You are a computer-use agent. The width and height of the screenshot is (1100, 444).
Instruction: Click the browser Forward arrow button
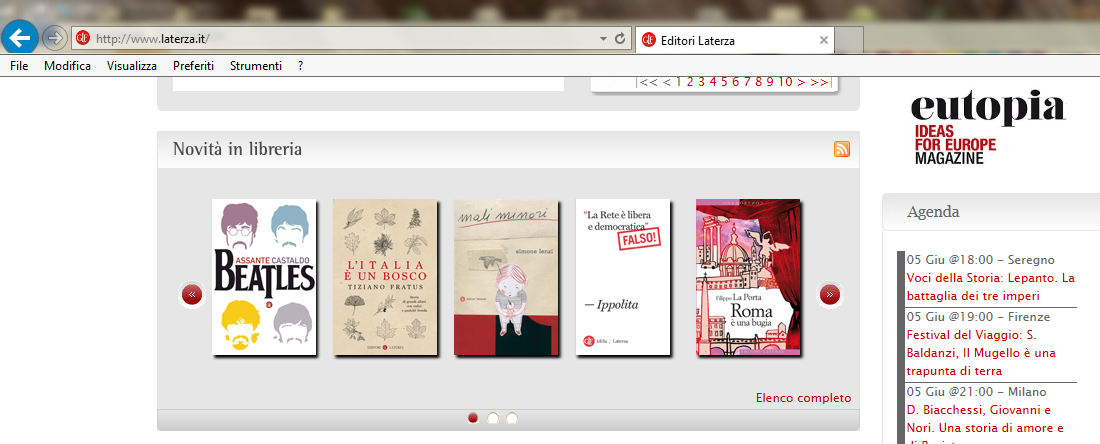point(55,38)
